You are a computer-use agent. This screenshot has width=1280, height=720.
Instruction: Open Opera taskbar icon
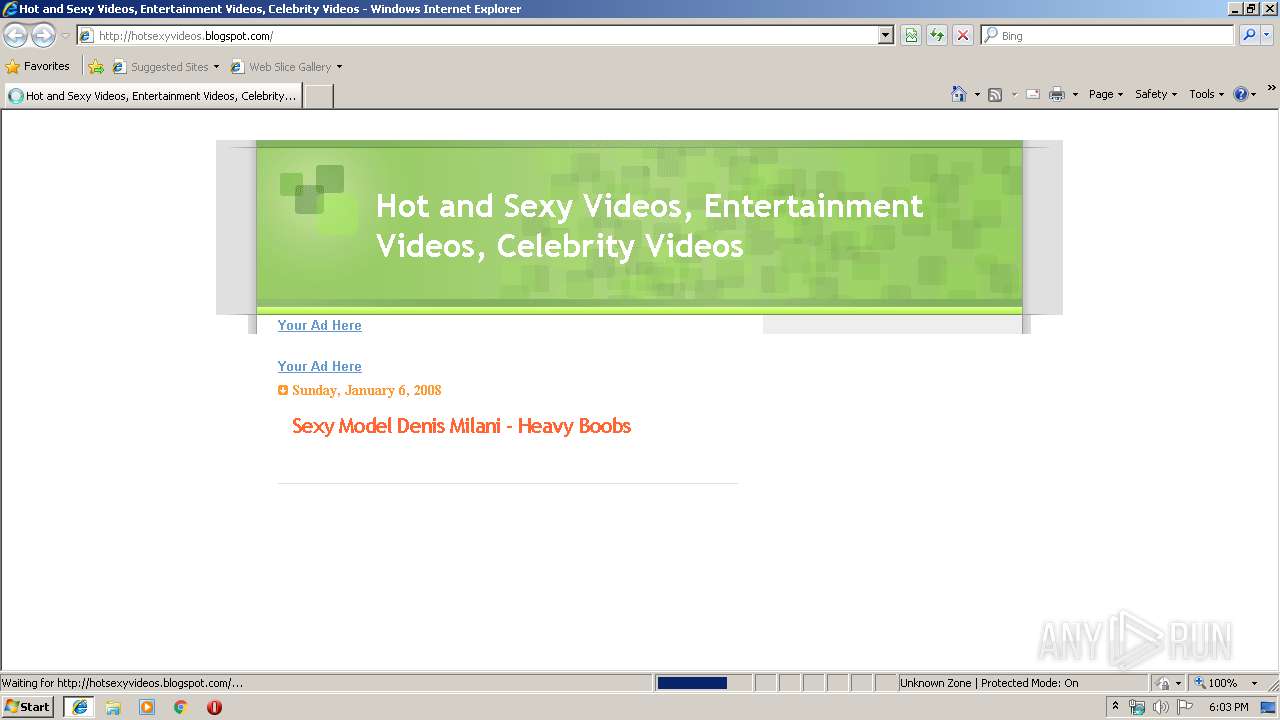pyautogui.click(x=214, y=707)
